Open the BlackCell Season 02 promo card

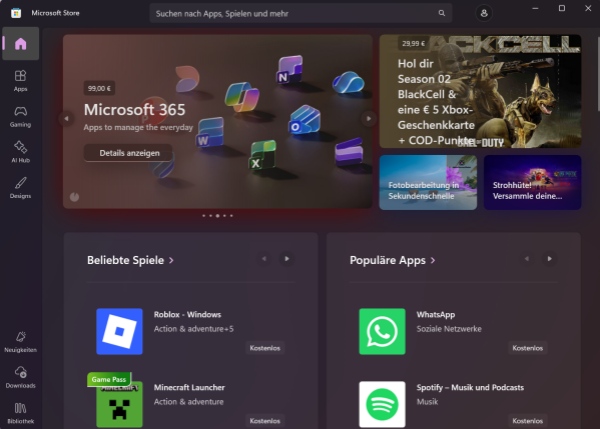[480, 91]
